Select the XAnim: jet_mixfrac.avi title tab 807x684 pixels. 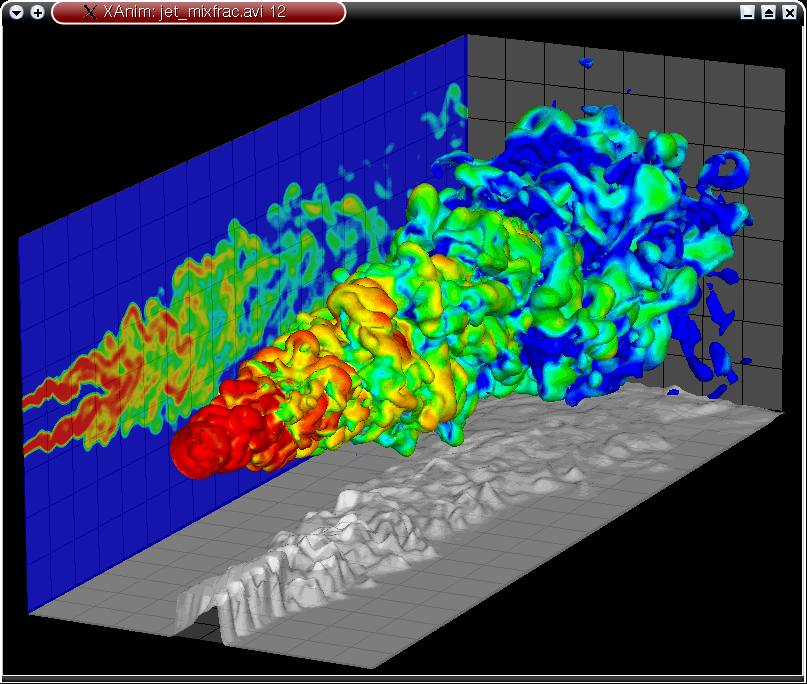click(200, 12)
